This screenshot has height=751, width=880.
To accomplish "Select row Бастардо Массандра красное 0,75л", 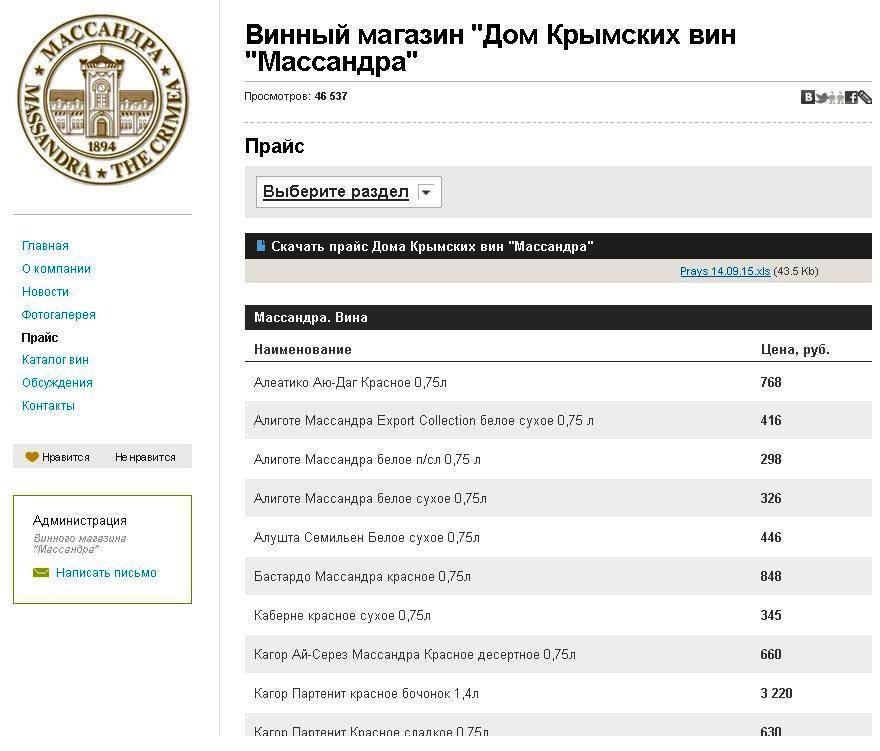I will coord(558,576).
